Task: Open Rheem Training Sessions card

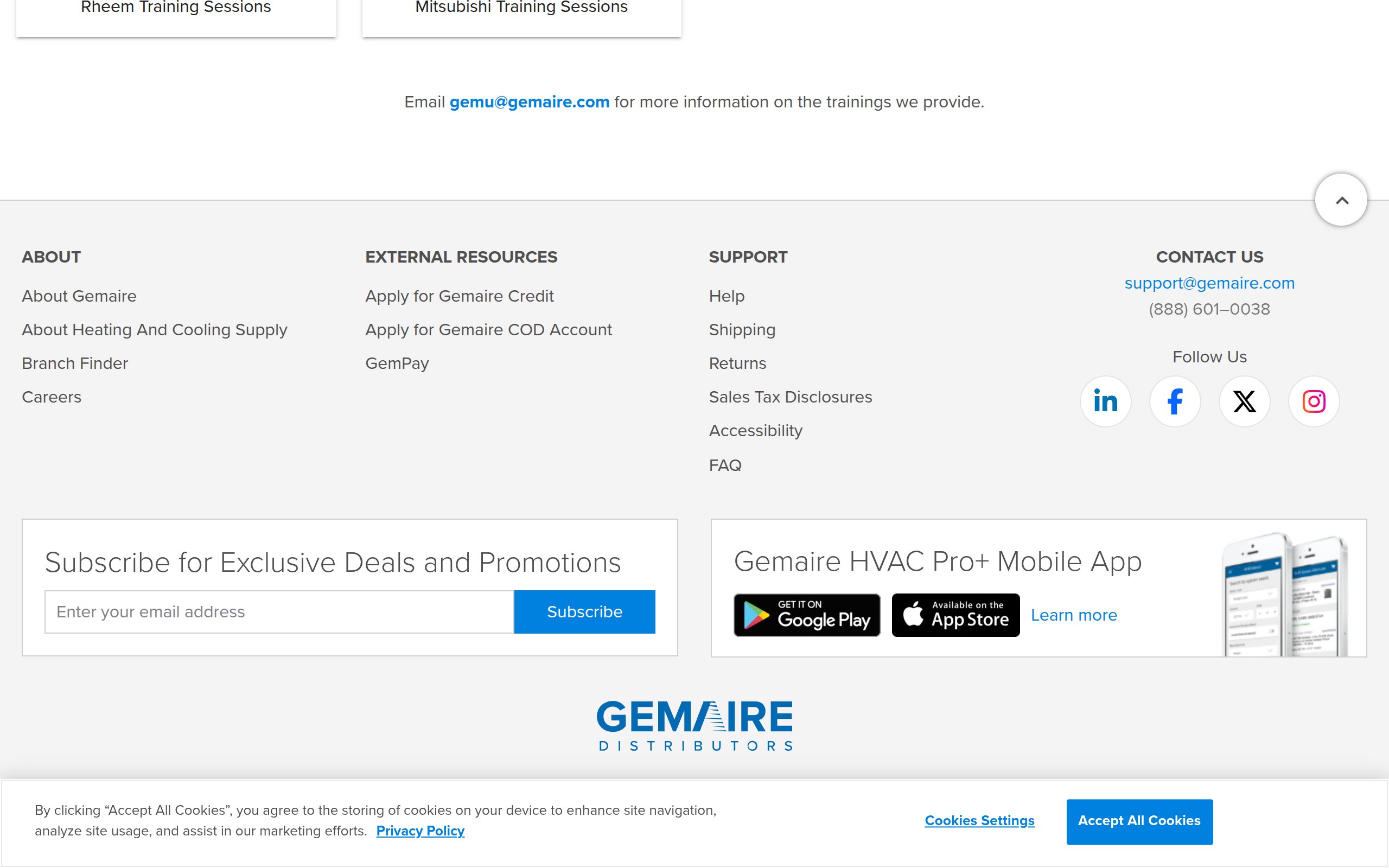Action: click(x=176, y=17)
